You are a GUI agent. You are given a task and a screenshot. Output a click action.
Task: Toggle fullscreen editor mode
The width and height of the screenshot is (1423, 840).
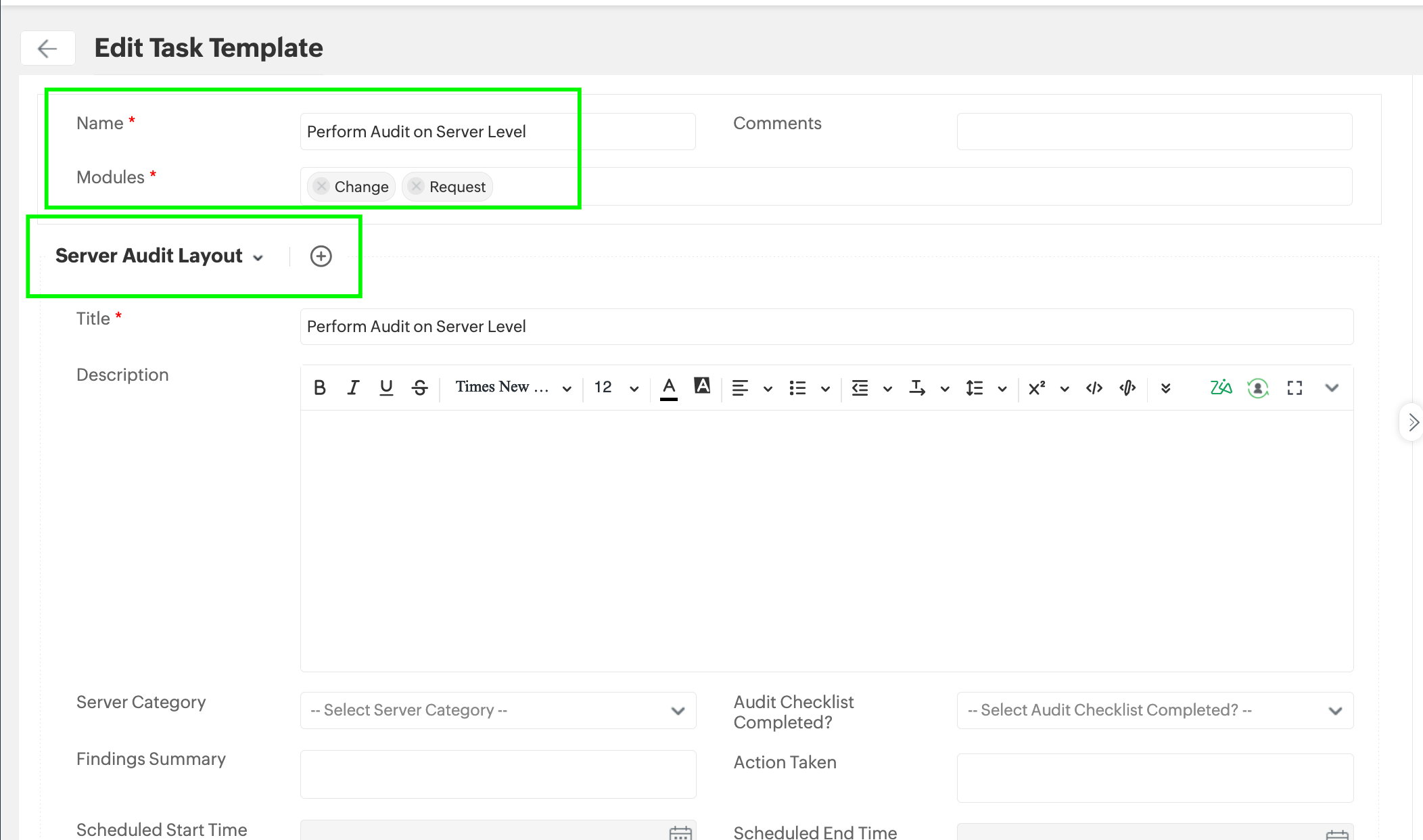(1294, 388)
